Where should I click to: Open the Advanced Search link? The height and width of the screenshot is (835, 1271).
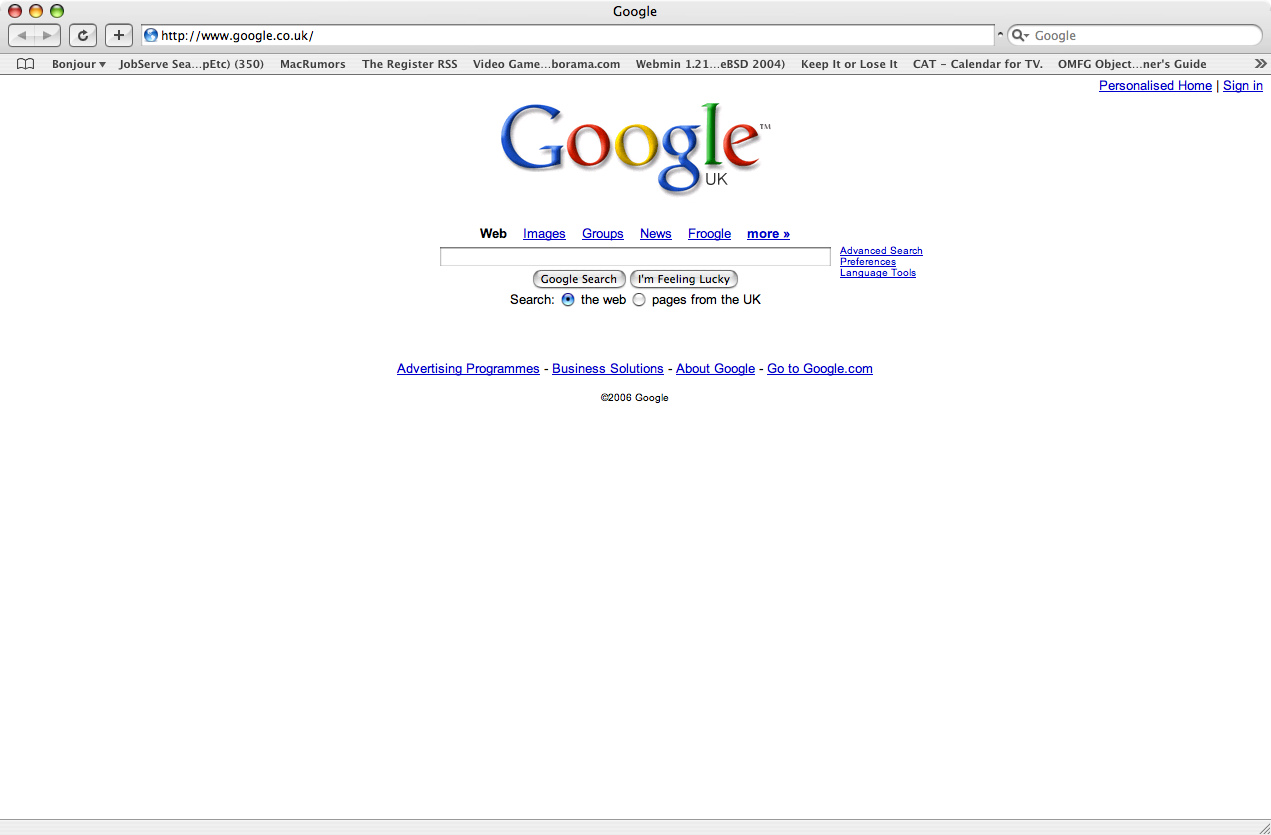[881, 251]
